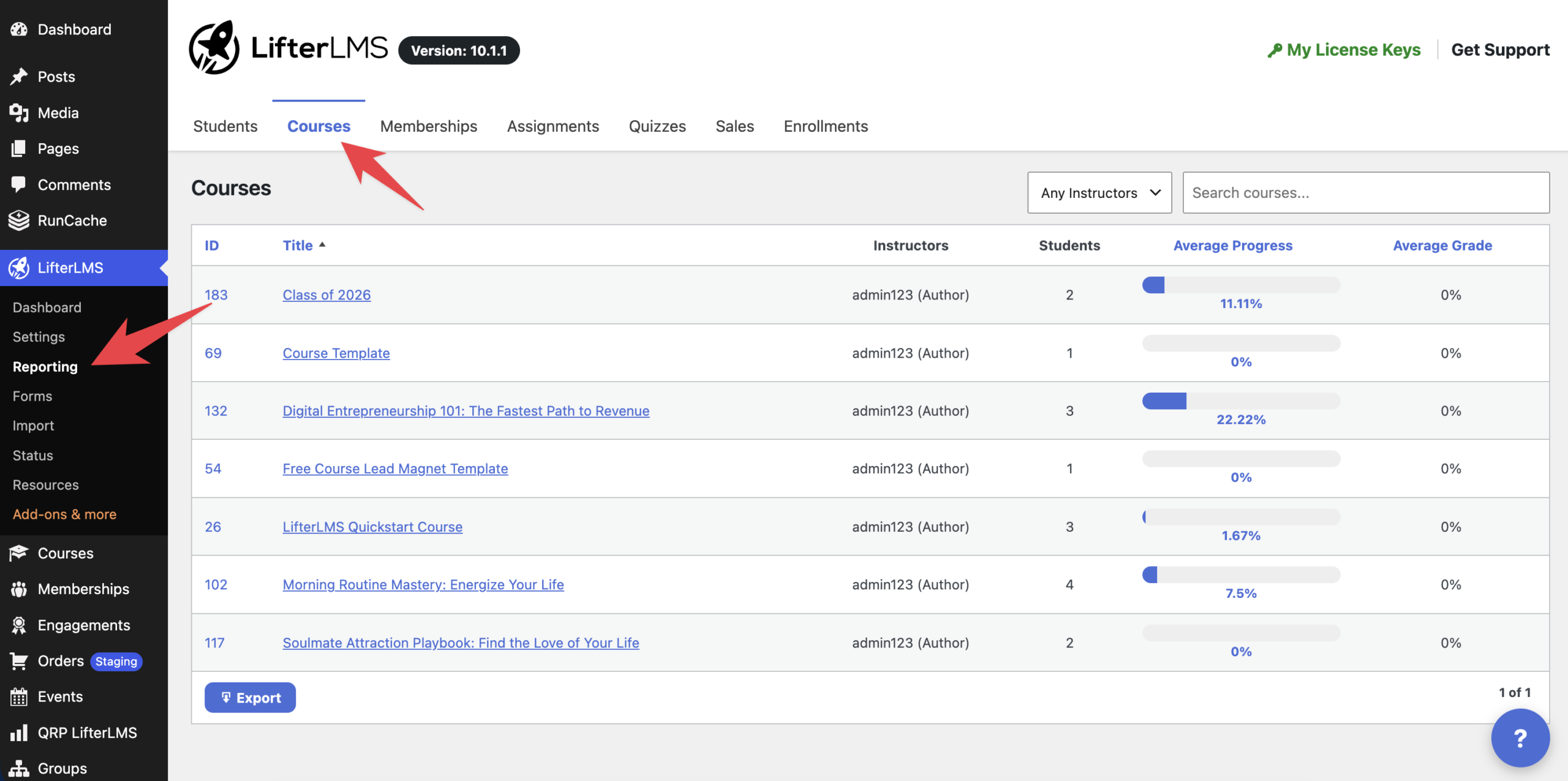Open LifterLMS Forms submenu item
The image size is (1568, 781).
pyautogui.click(x=32, y=396)
